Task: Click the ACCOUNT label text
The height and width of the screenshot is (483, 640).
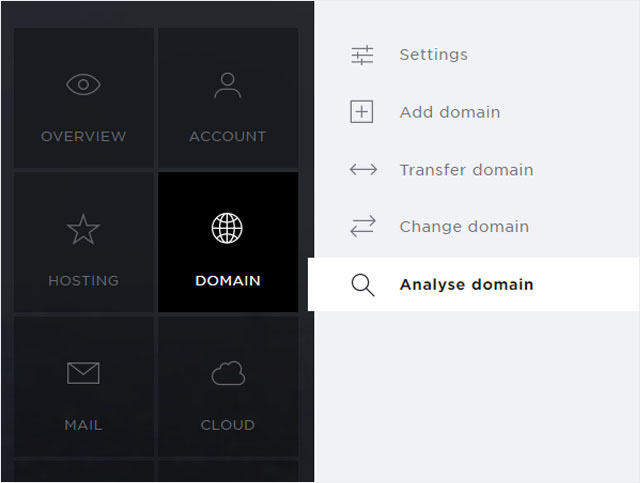Action: (x=228, y=136)
